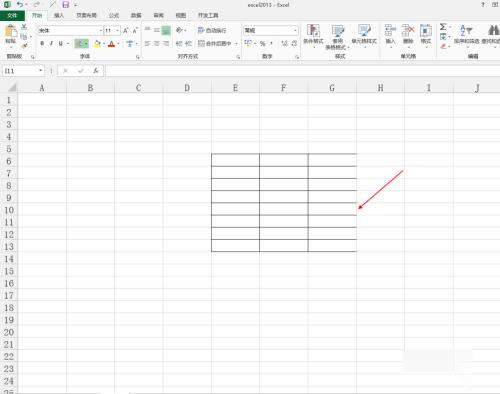Viewport: 500px width, 394px height.
Task: Switch to the Page Layout (页面布局) tab
Action: 86,15
